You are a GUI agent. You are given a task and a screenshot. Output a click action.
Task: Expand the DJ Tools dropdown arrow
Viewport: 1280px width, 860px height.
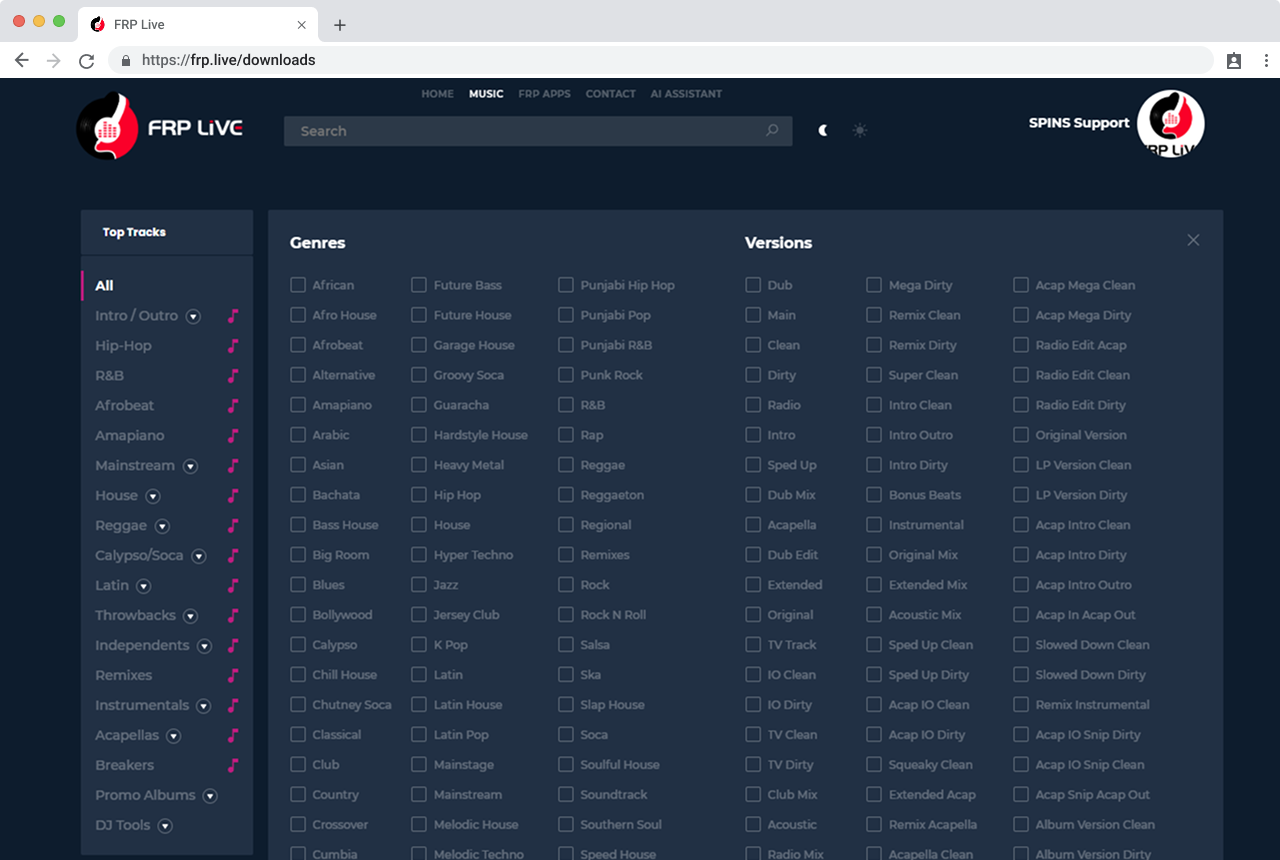[x=166, y=826]
